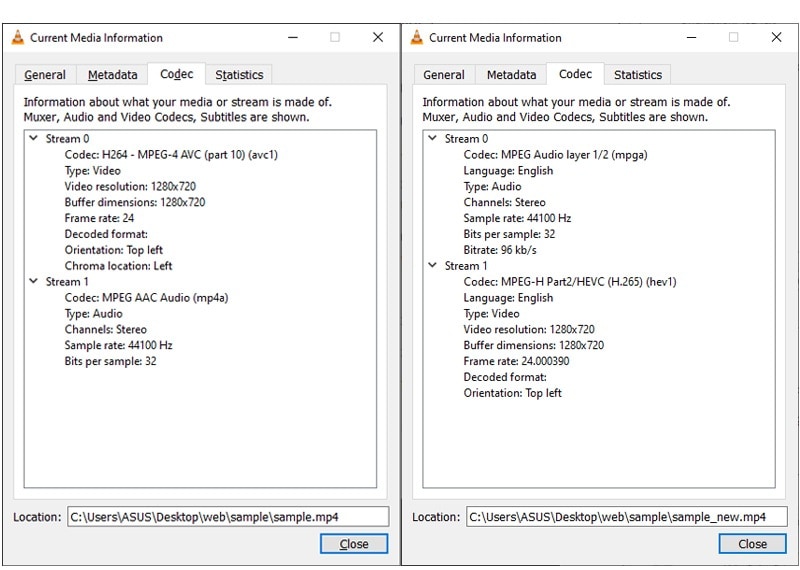The width and height of the screenshot is (800, 570).
Task: Click Close button in sample_new.mp4 window
Action: (753, 544)
